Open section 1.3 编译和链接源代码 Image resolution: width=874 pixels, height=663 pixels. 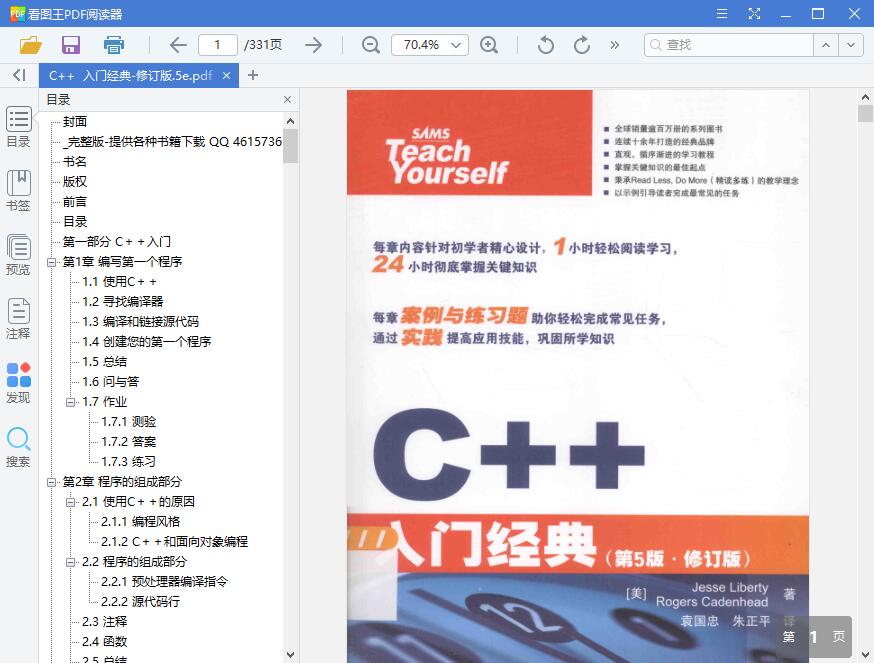tap(140, 322)
